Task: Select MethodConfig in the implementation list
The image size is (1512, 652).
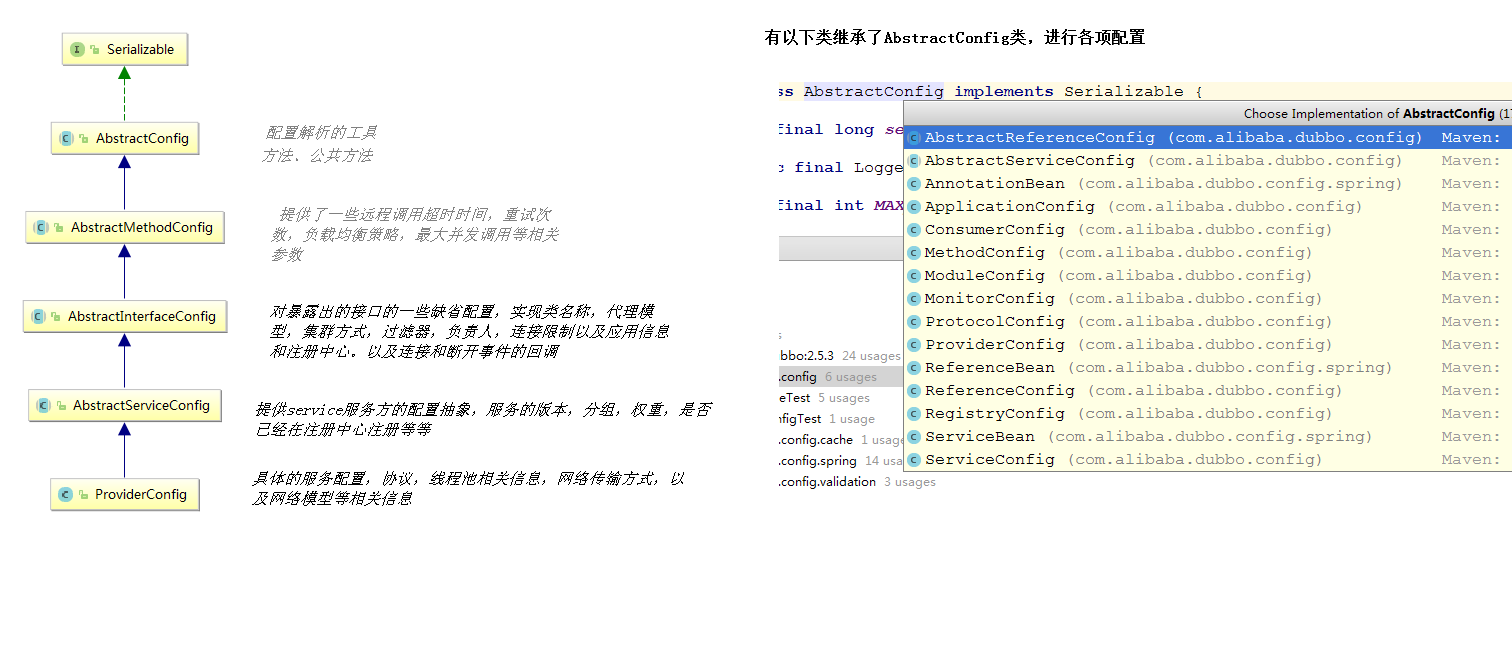Action: [1207, 252]
